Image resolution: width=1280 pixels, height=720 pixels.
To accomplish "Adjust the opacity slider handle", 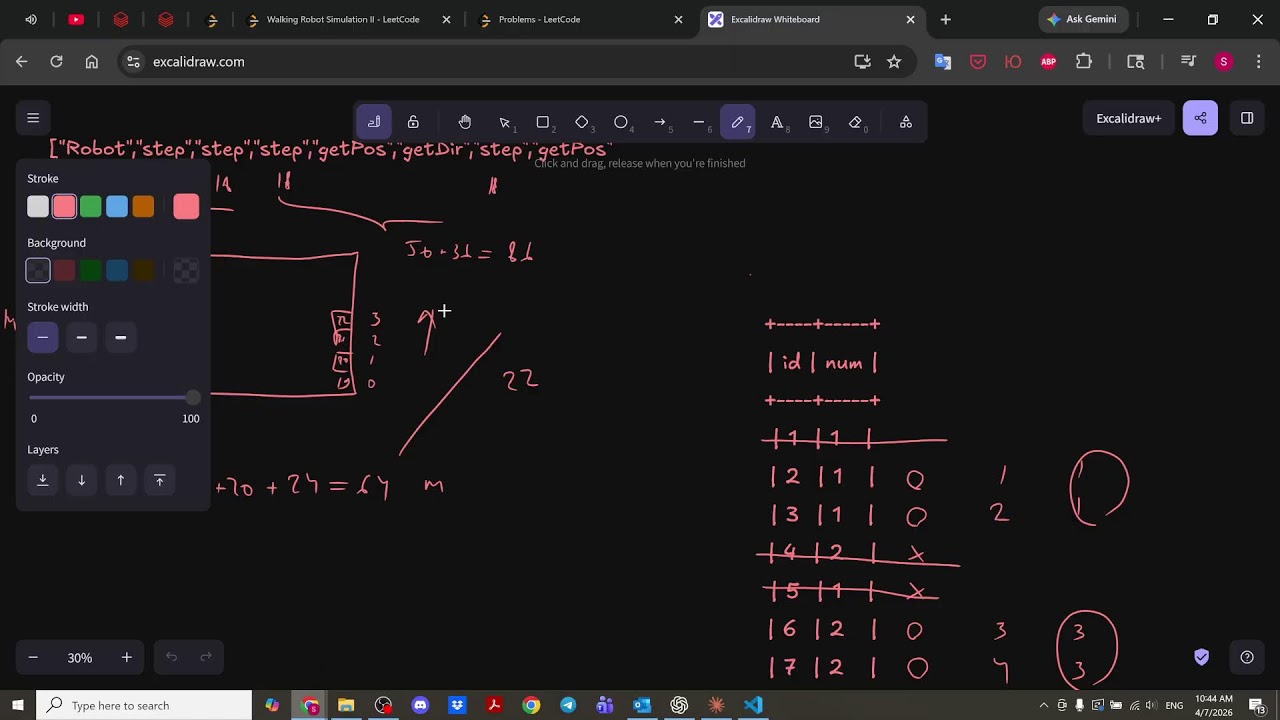I will (x=193, y=398).
